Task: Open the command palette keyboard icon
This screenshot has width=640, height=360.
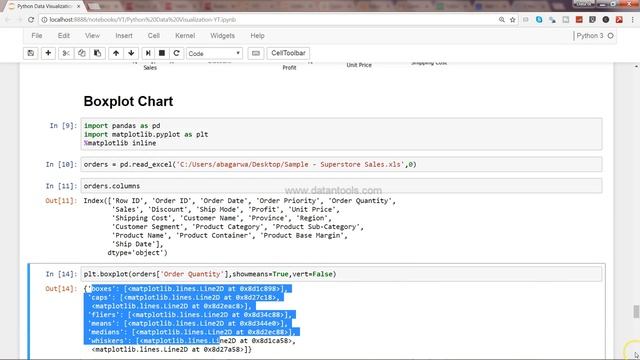Action: (256, 53)
